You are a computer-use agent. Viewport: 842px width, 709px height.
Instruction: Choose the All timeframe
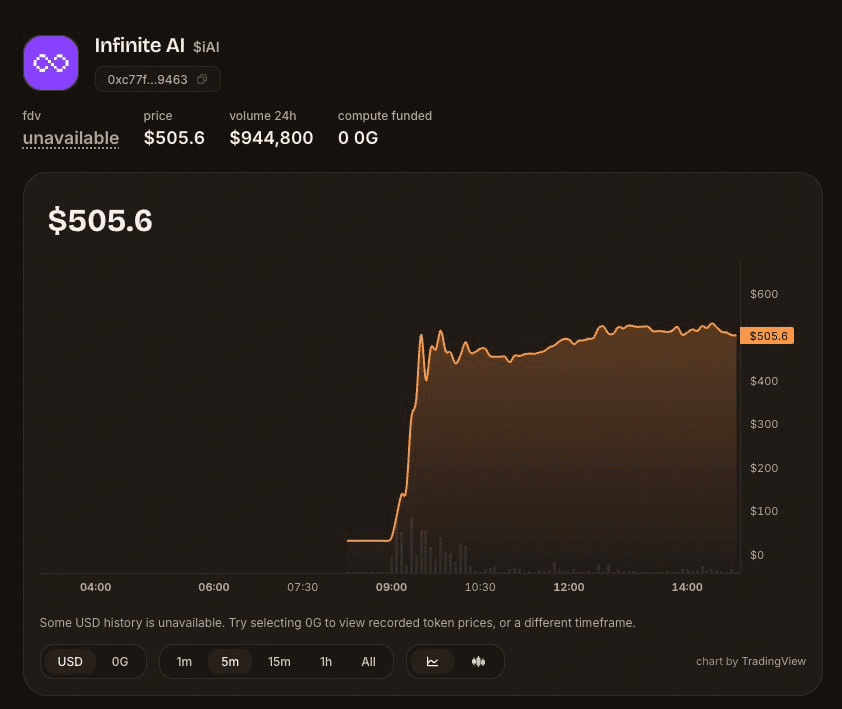click(x=368, y=662)
